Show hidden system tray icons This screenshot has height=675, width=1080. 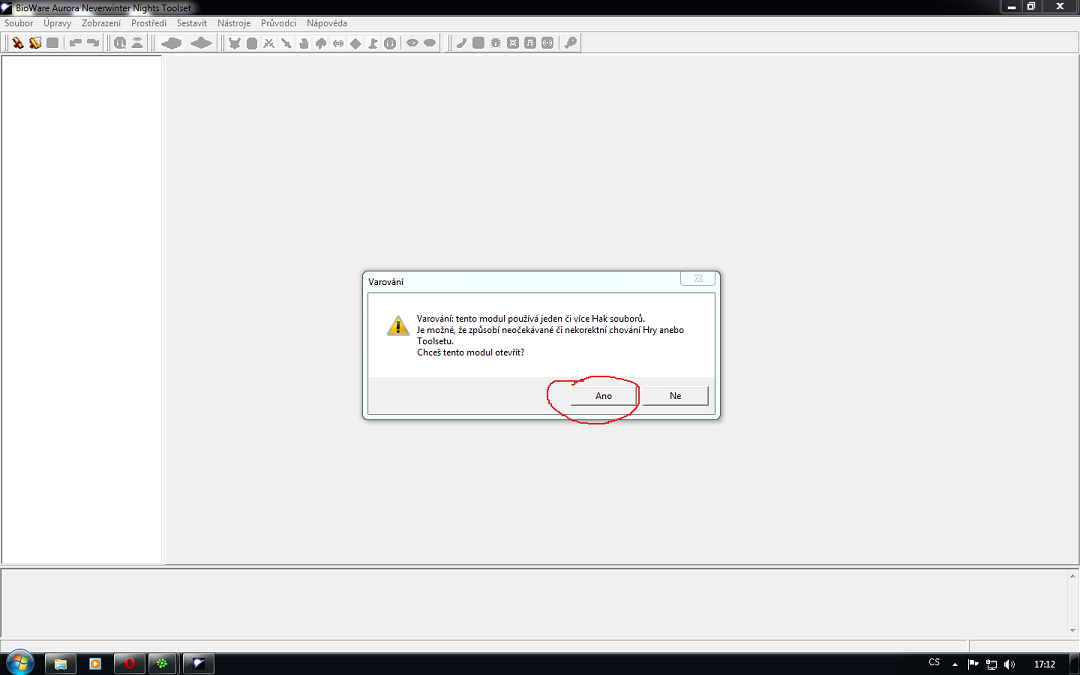955,664
